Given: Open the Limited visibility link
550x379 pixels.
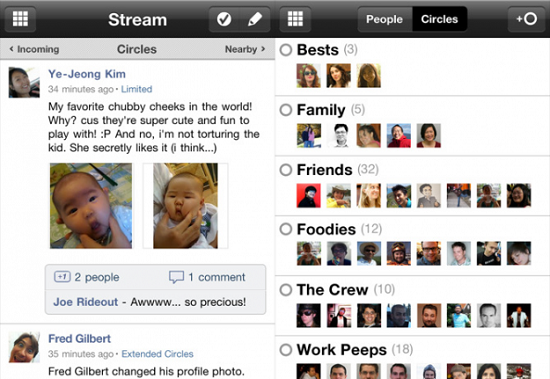Looking at the screenshot, I should 136,89.
